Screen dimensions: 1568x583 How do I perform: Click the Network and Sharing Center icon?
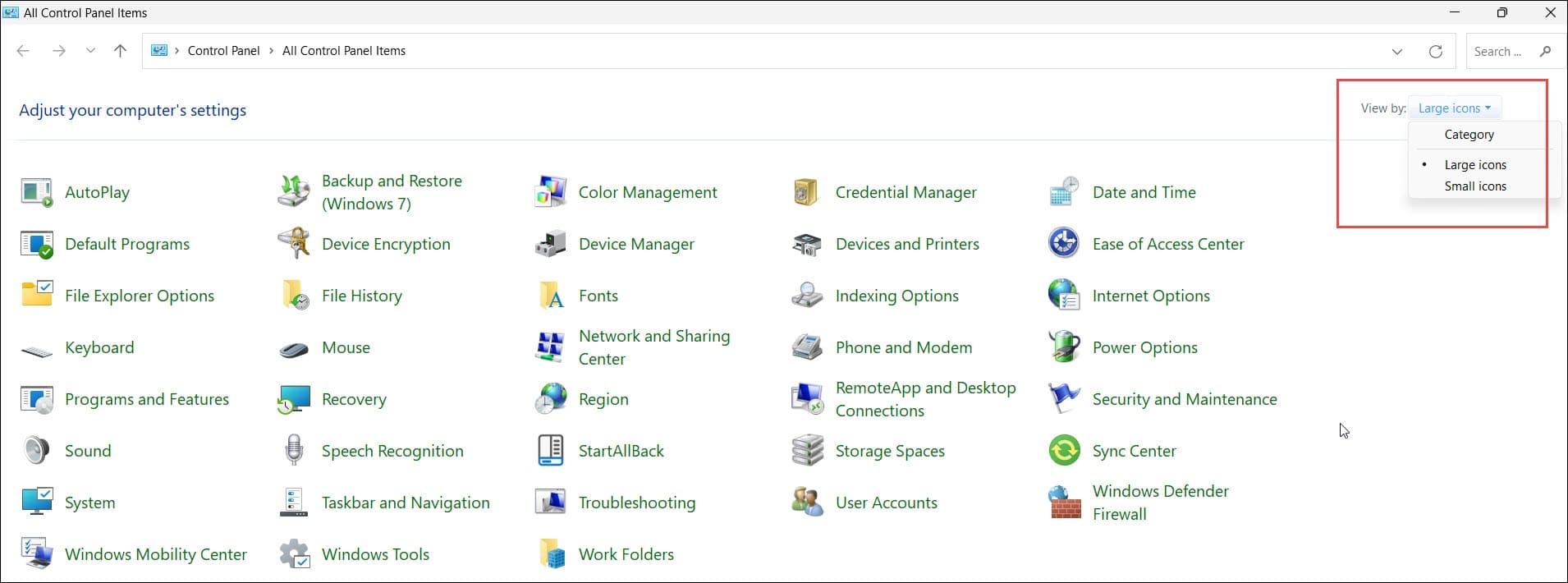(x=551, y=347)
